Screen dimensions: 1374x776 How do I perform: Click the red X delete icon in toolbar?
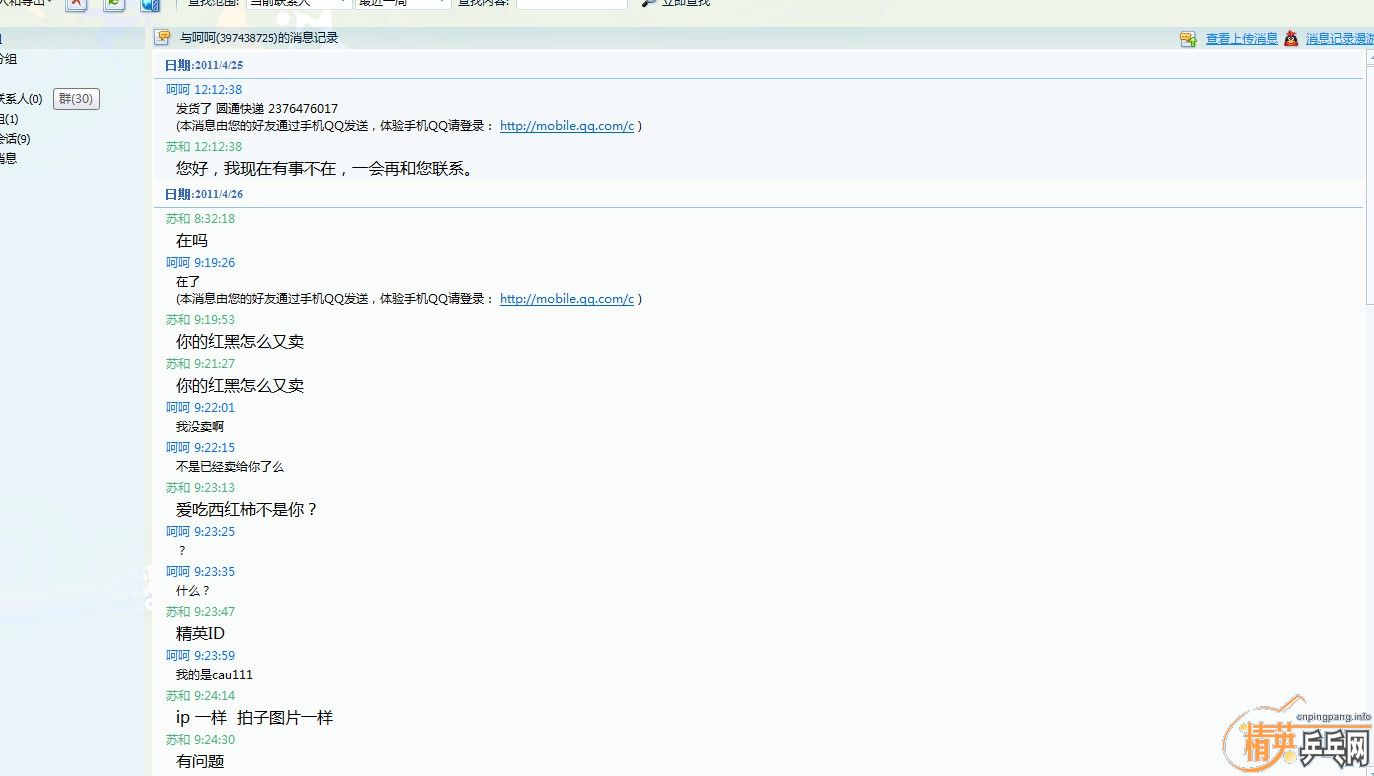point(77,4)
